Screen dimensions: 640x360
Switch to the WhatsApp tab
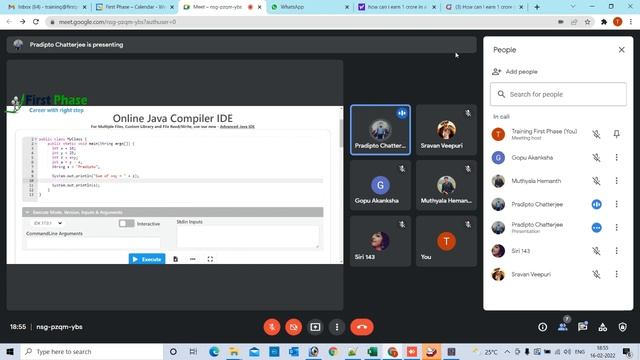(310, 7)
